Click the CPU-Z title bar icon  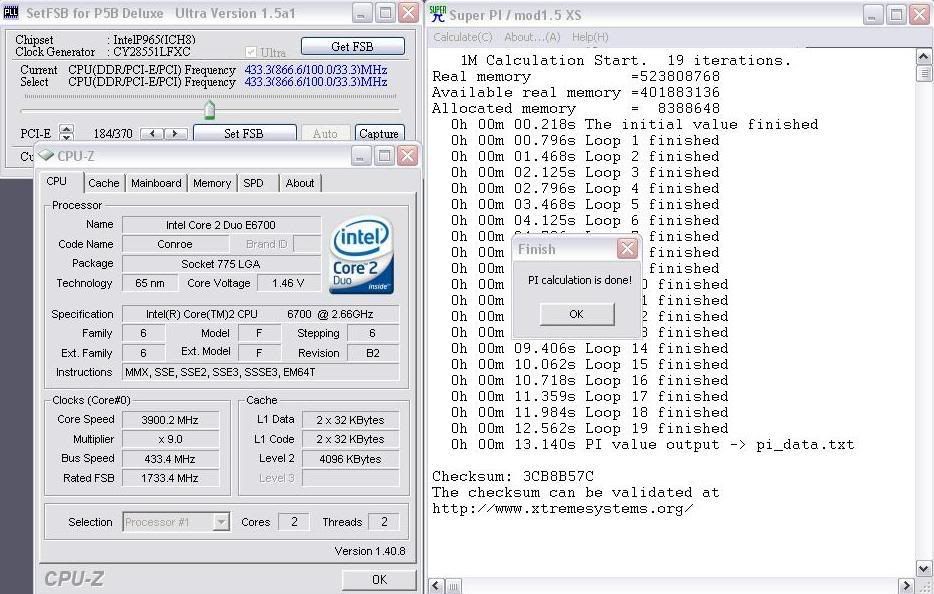(x=46, y=156)
